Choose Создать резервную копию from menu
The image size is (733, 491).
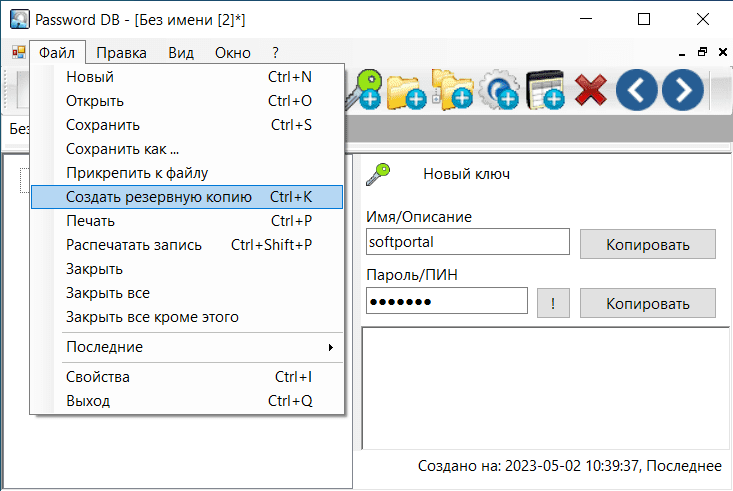click(187, 197)
